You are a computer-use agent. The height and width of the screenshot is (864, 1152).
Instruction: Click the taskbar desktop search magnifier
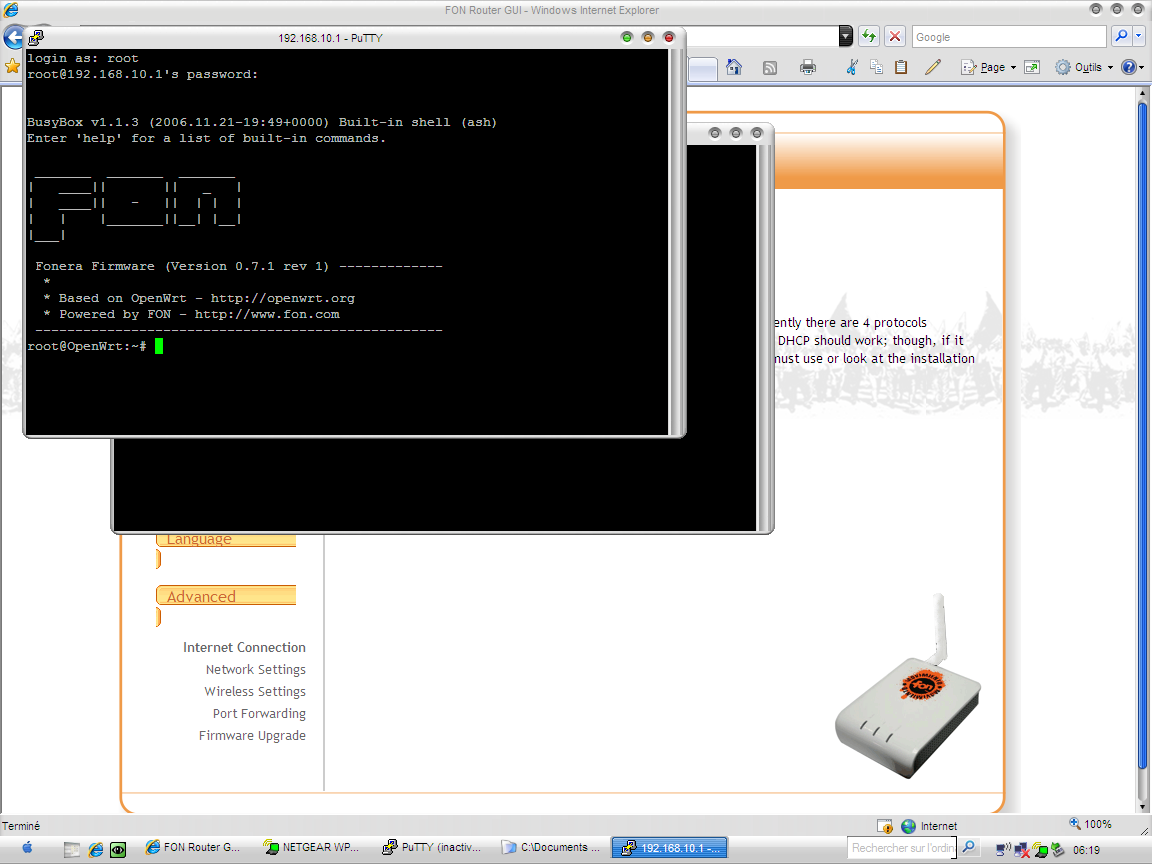[969, 847]
